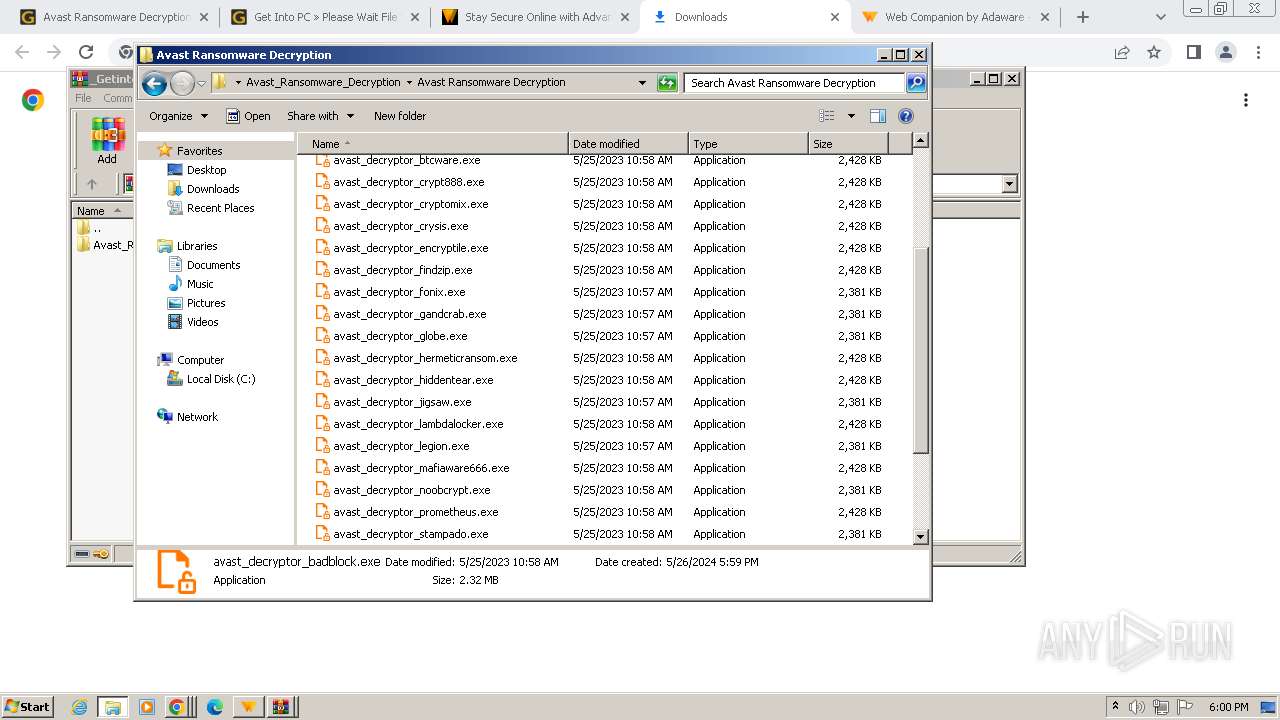The width and height of the screenshot is (1280, 720).
Task: Open a new Chrome tab
Action: click(1082, 17)
